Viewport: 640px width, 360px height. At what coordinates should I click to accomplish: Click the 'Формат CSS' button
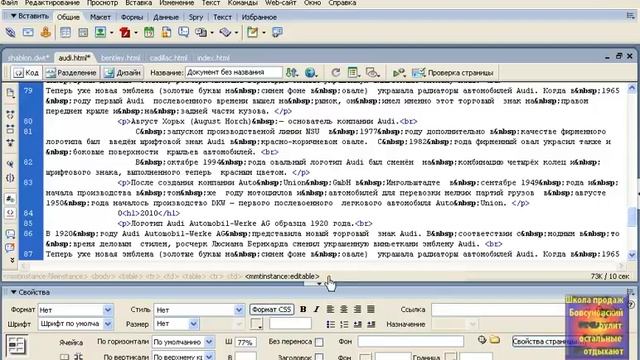click(x=271, y=309)
